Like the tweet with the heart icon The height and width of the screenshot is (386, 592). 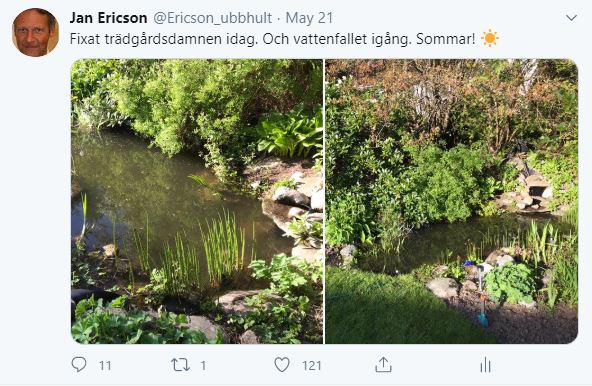[x=282, y=365]
